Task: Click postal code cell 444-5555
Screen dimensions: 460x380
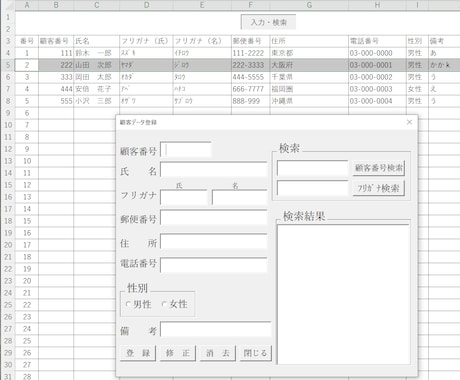Action: 251,77
